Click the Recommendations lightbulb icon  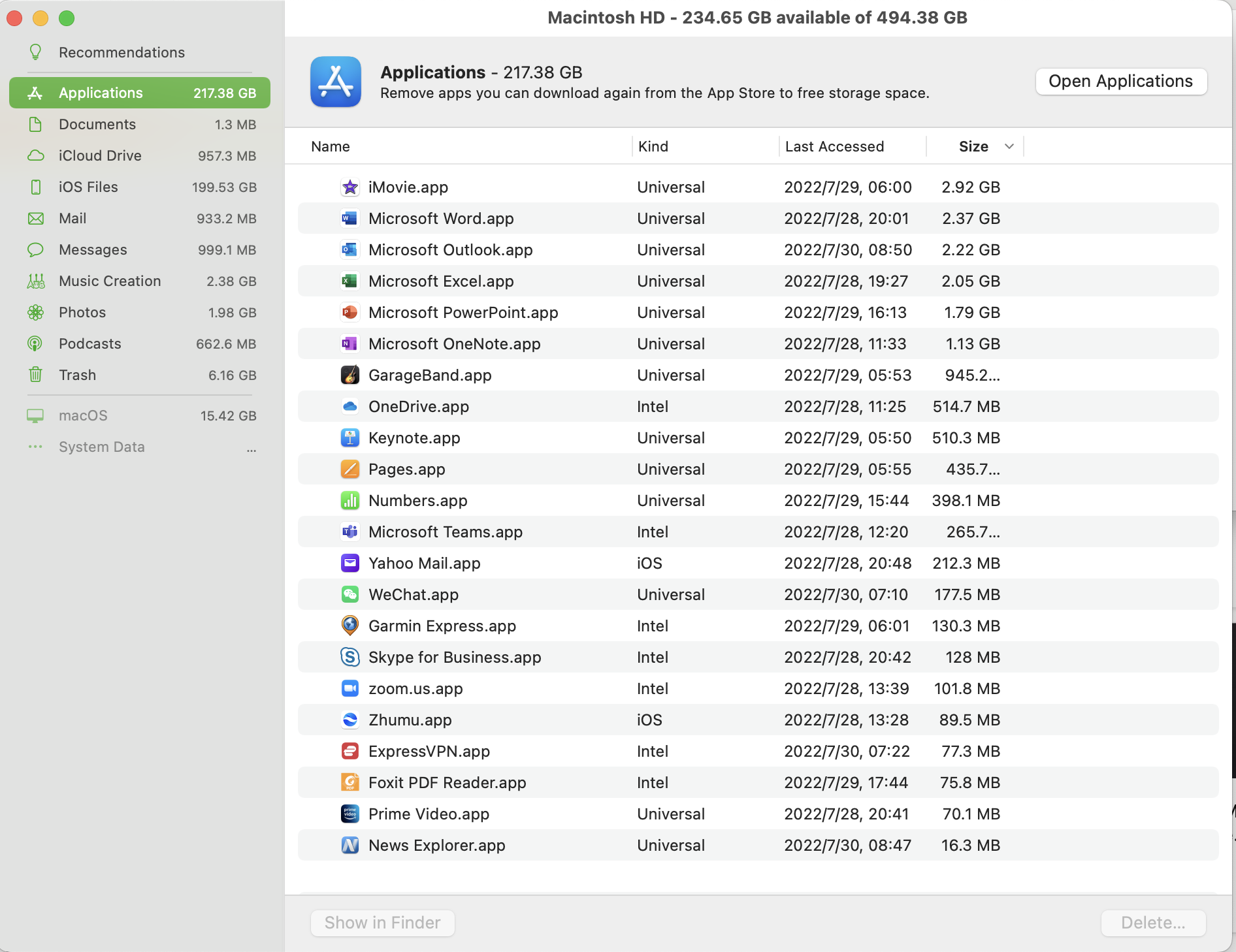coord(35,52)
